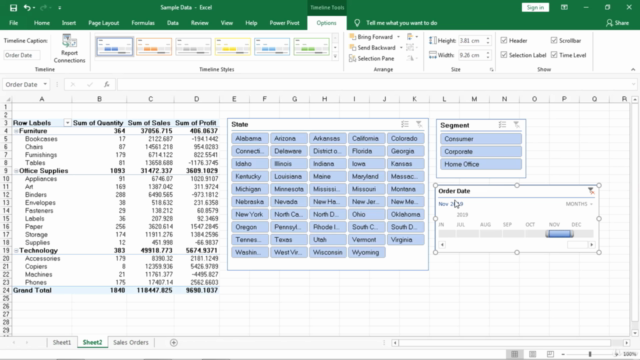Viewport: 640px width, 360px height.
Task: Clear filter on Segment slicer
Action: [x=517, y=125]
